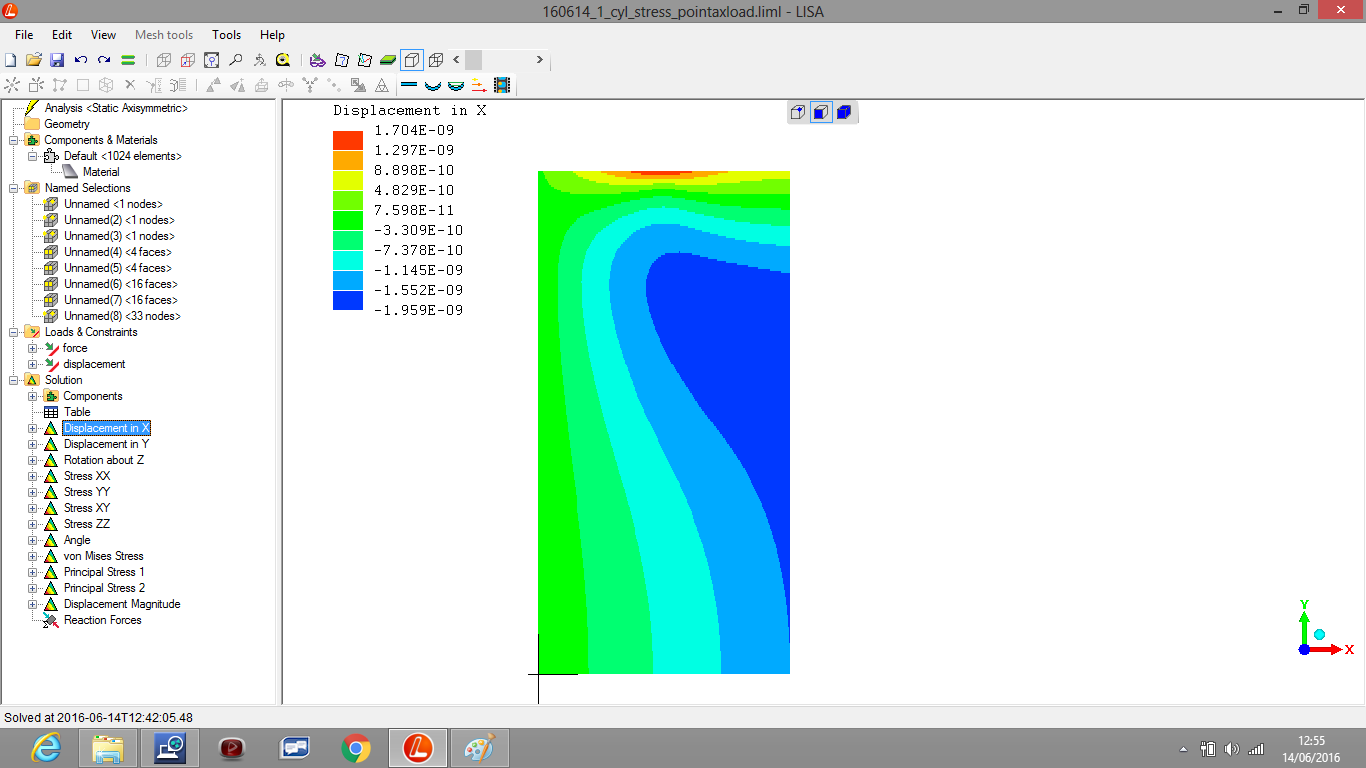Open Google Chrome from the taskbar
The image size is (1366, 768).
tap(356, 747)
